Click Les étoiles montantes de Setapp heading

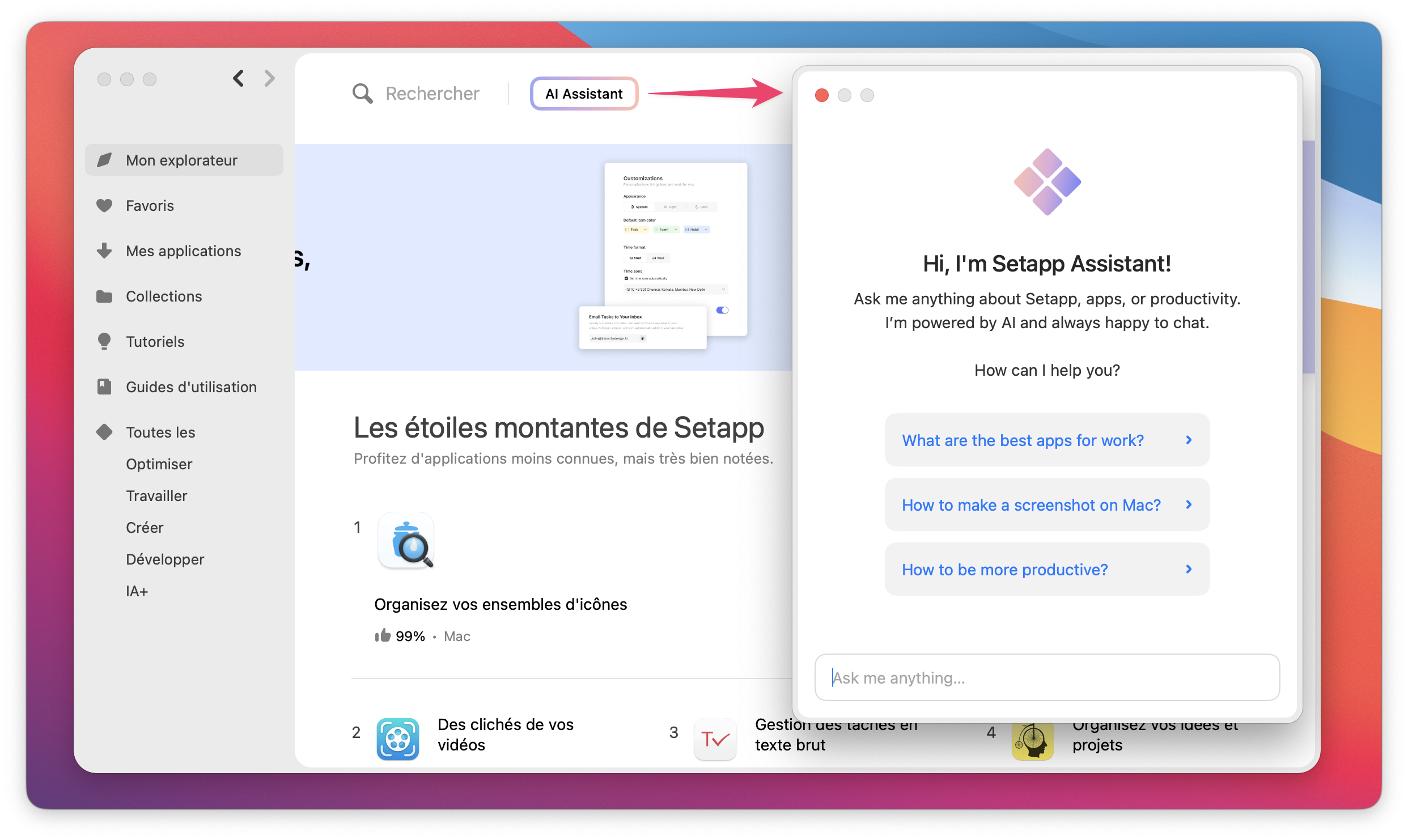click(559, 428)
